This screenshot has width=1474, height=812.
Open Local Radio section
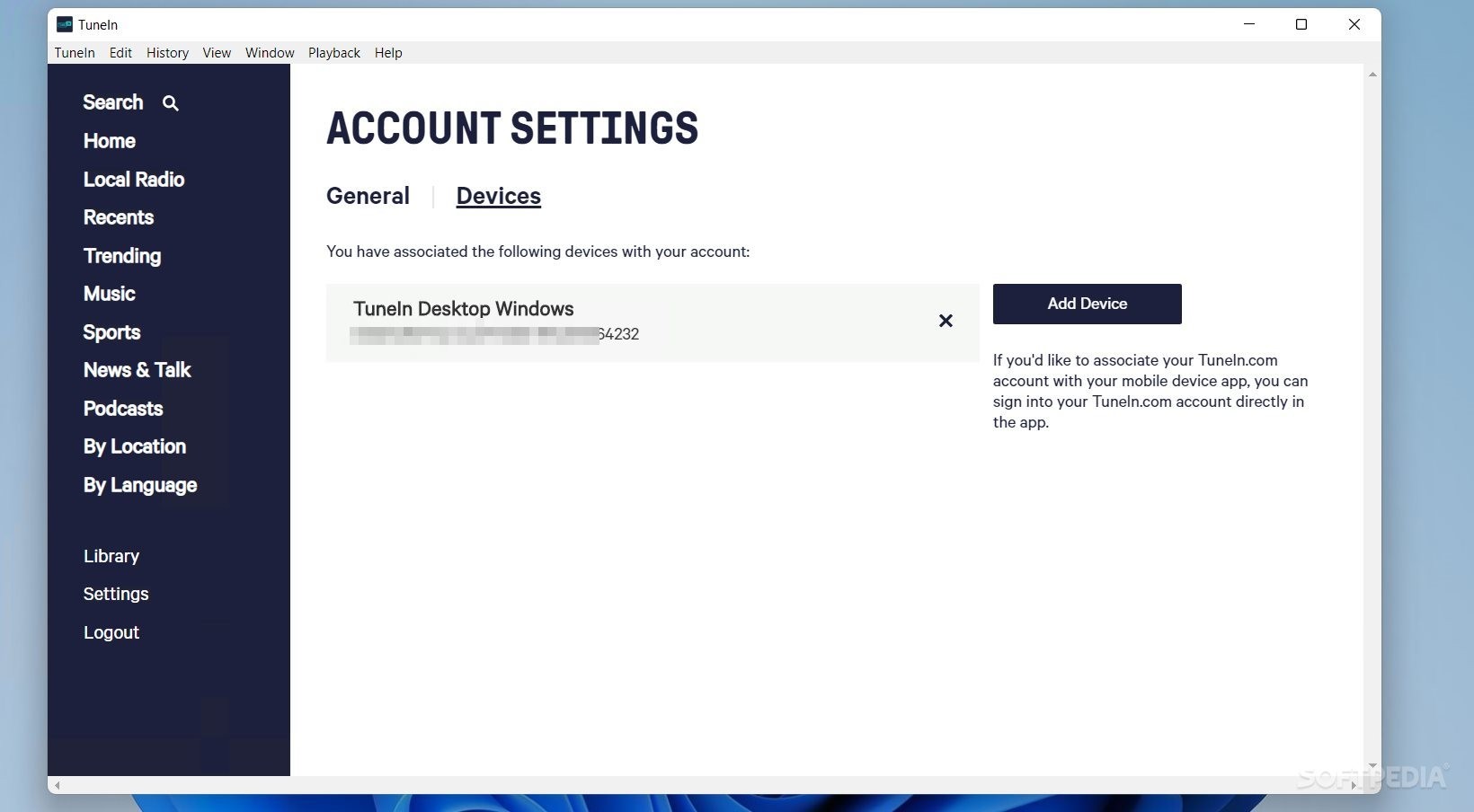134,180
